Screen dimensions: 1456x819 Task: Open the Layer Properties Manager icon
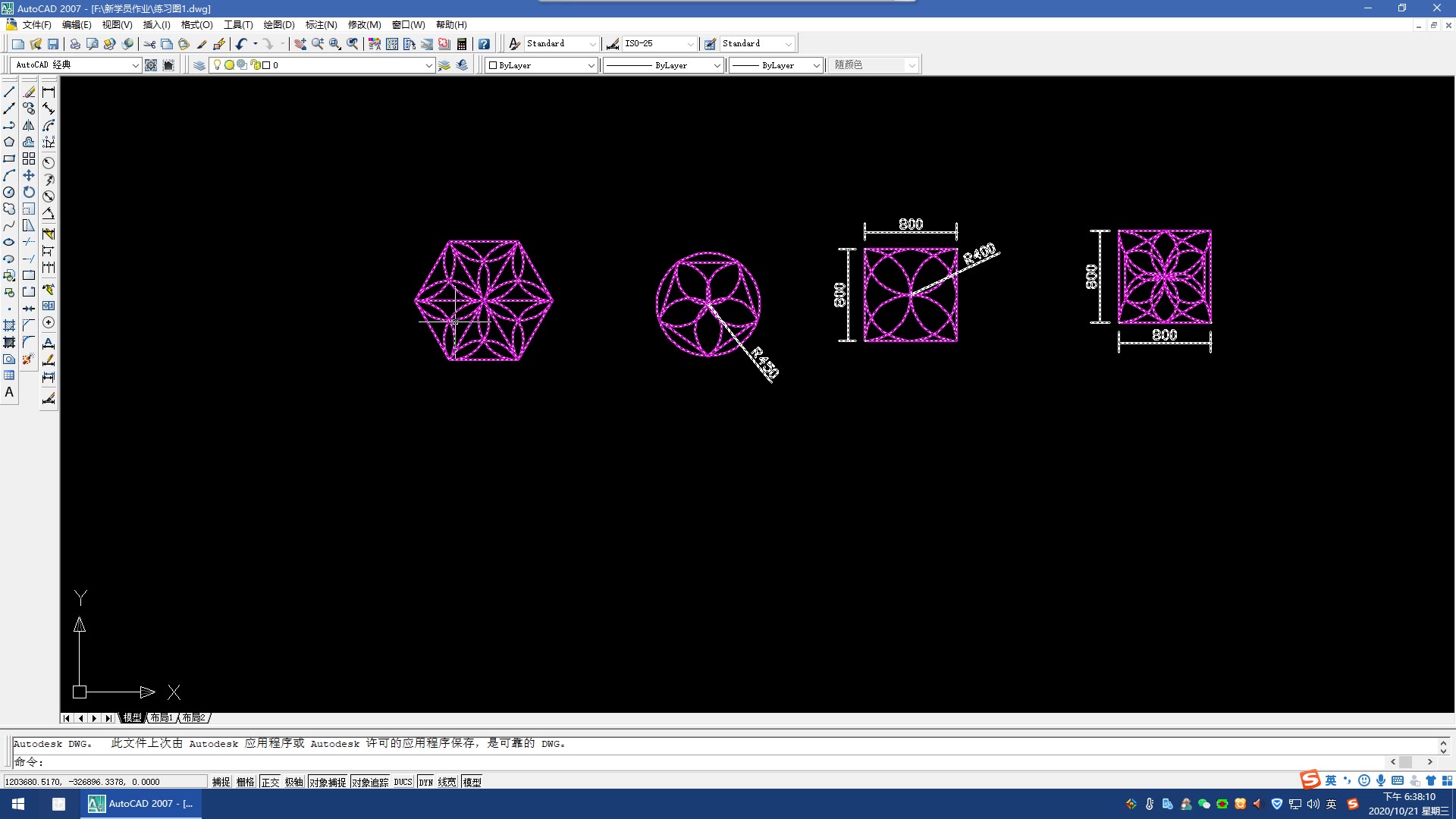pyautogui.click(x=199, y=65)
